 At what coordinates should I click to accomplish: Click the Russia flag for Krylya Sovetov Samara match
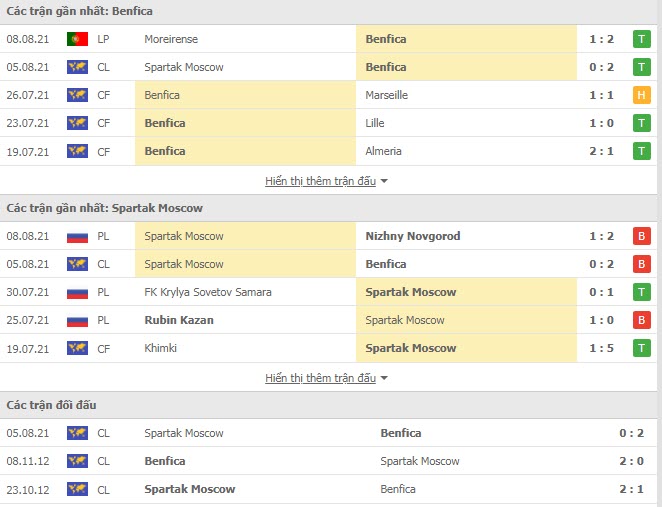(x=77, y=292)
